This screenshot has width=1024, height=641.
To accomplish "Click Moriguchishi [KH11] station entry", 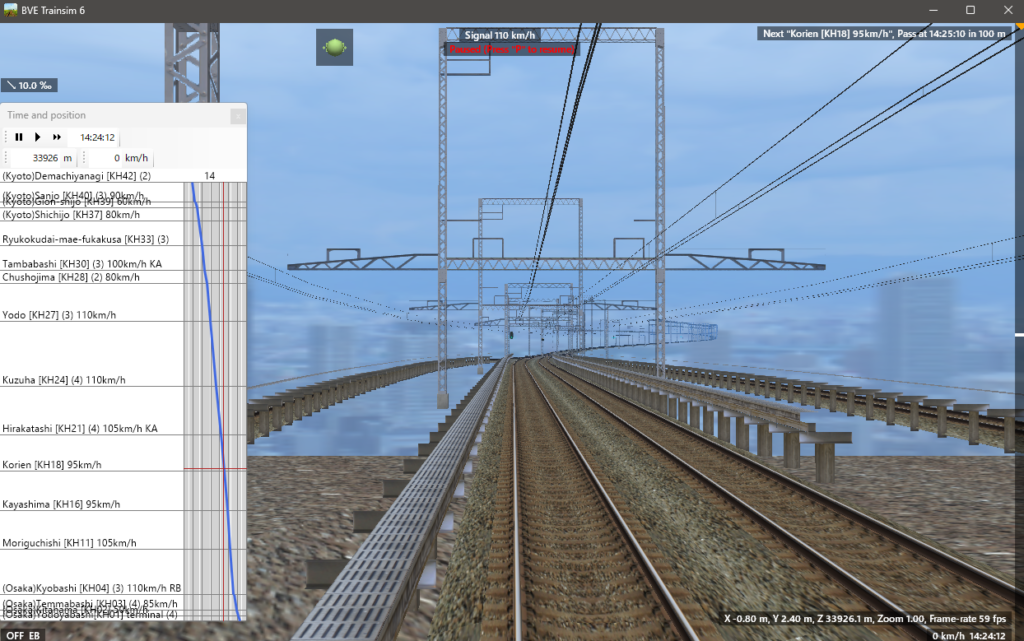I will (69, 543).
